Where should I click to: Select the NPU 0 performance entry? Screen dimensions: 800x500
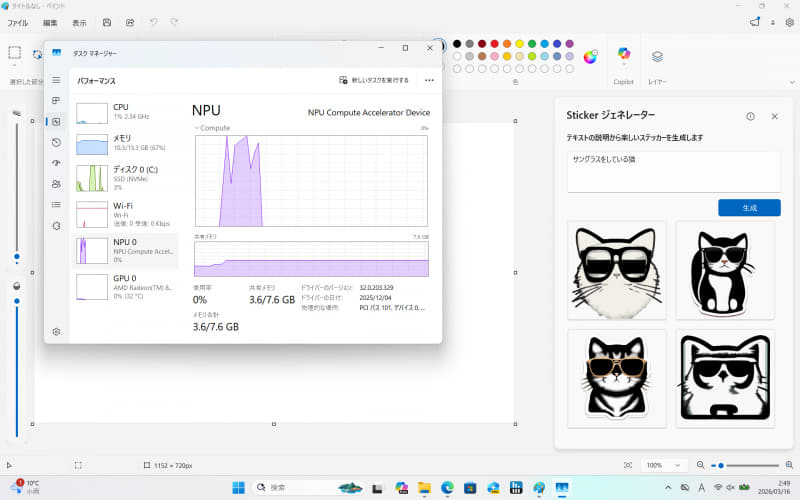(126, 251)
